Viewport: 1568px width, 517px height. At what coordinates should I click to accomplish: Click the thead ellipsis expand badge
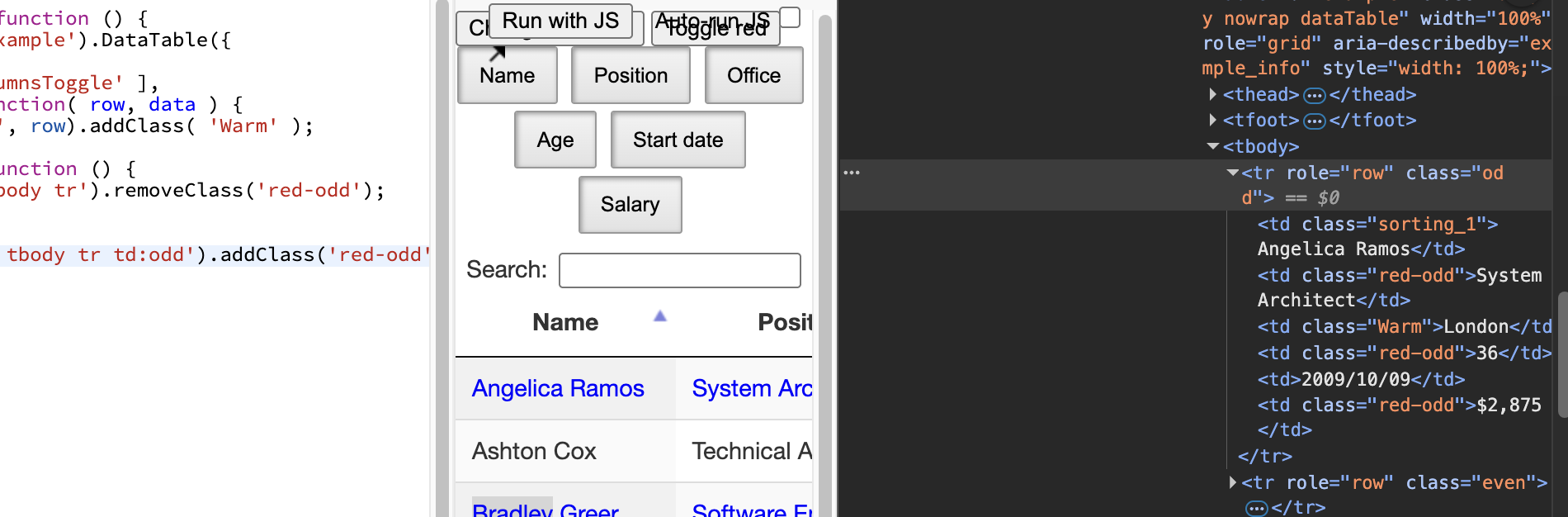click(x=1314, y=96)
